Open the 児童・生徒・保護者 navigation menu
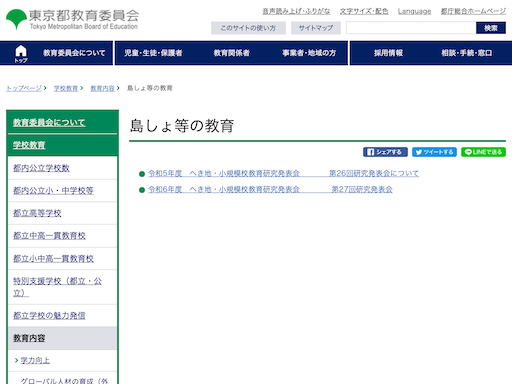The height and width of the screenshot is (384, 512). point(153,53)
